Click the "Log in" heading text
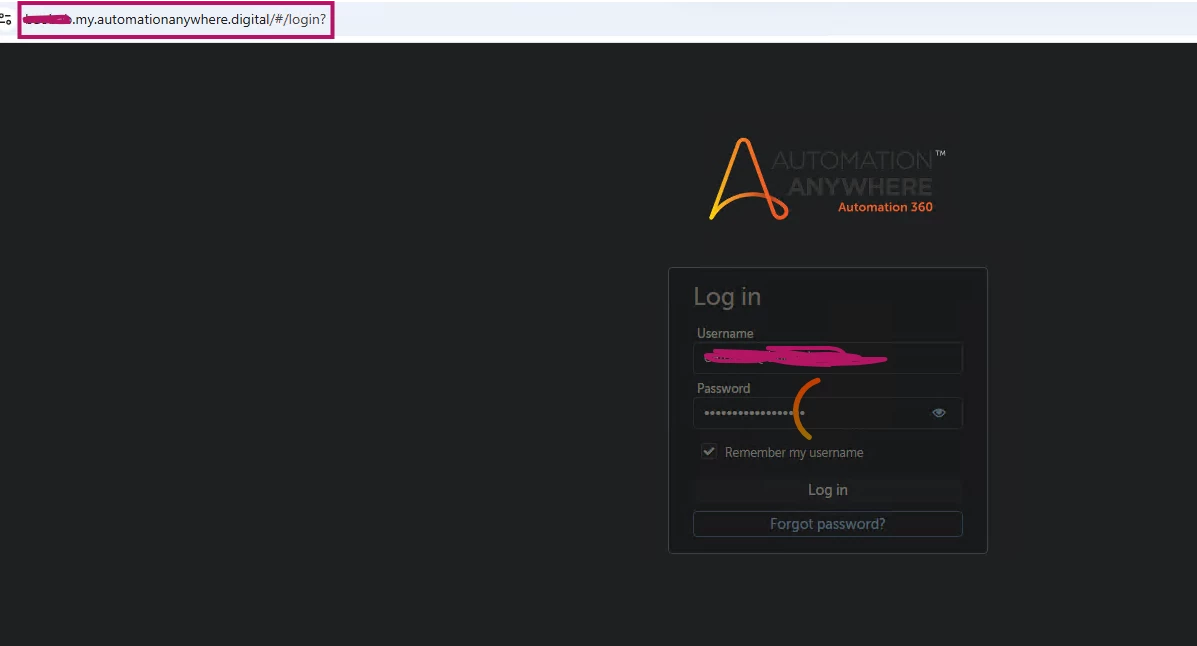This screenshot has width=1197, height=646. coord(727,297)
